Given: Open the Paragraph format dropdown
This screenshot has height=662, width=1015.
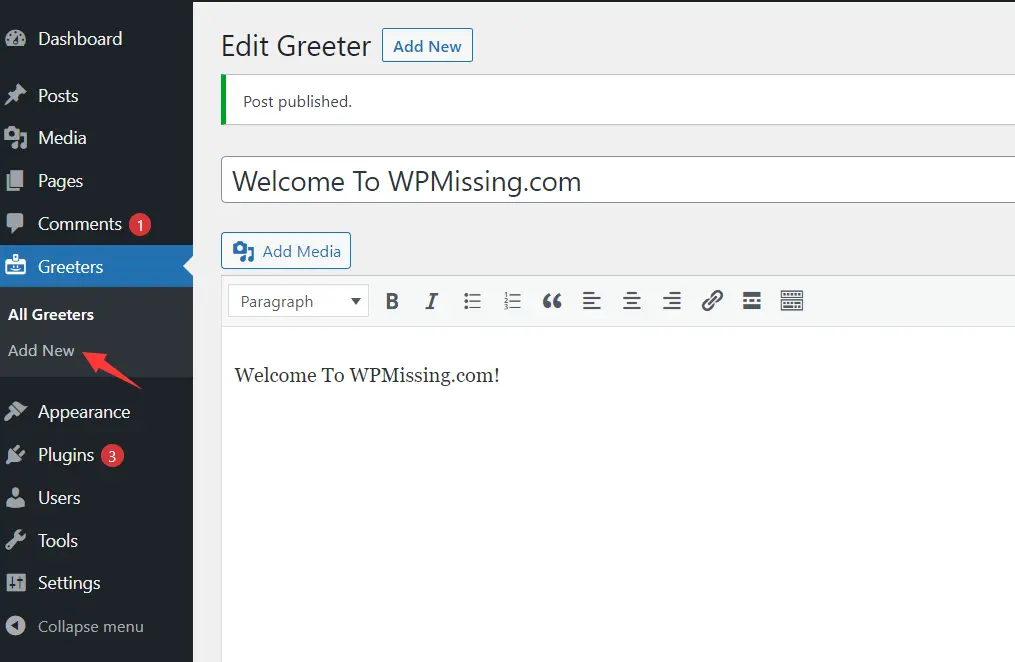Looking at the screenshot, I should [298, 301].
